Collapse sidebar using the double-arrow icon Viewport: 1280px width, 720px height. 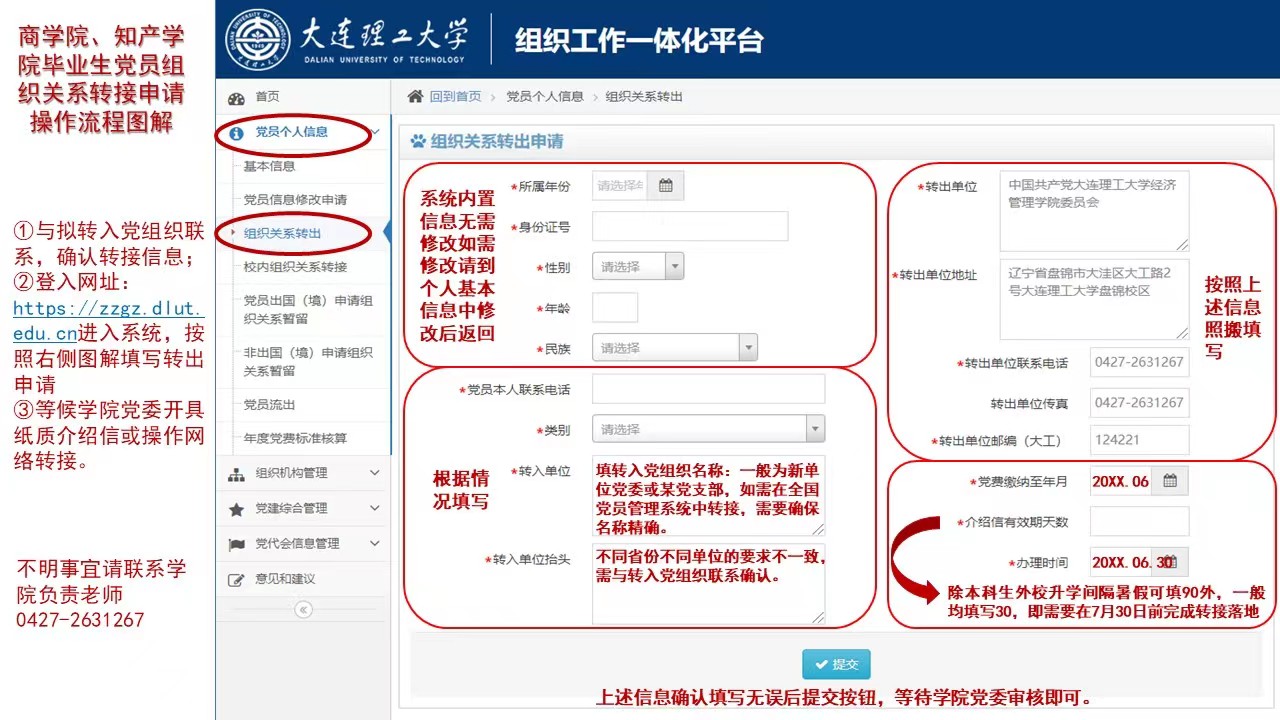[x=303, y=609]
